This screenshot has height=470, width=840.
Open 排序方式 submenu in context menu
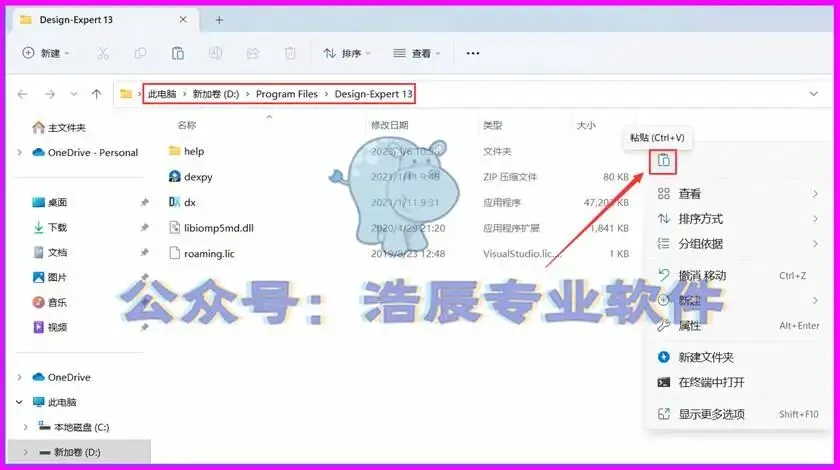click(x=738, y=219)
